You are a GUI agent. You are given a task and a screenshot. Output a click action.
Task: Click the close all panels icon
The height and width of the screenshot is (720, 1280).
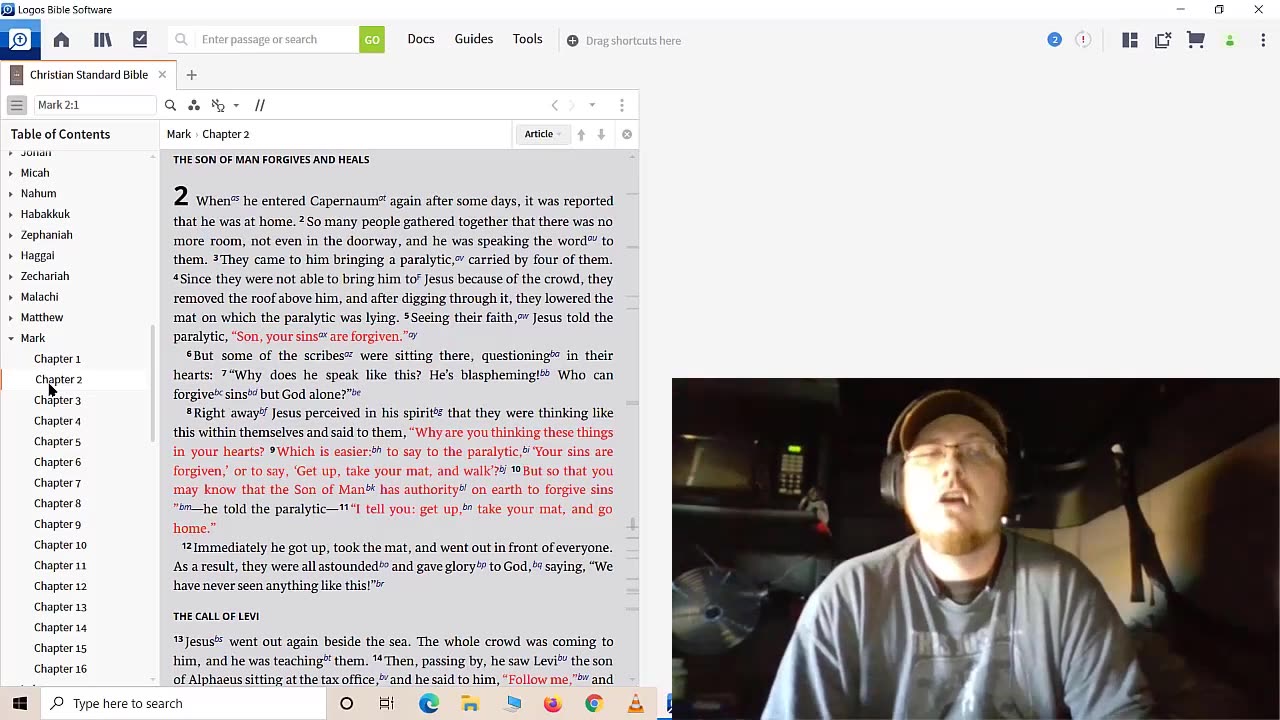(1163, 40)
